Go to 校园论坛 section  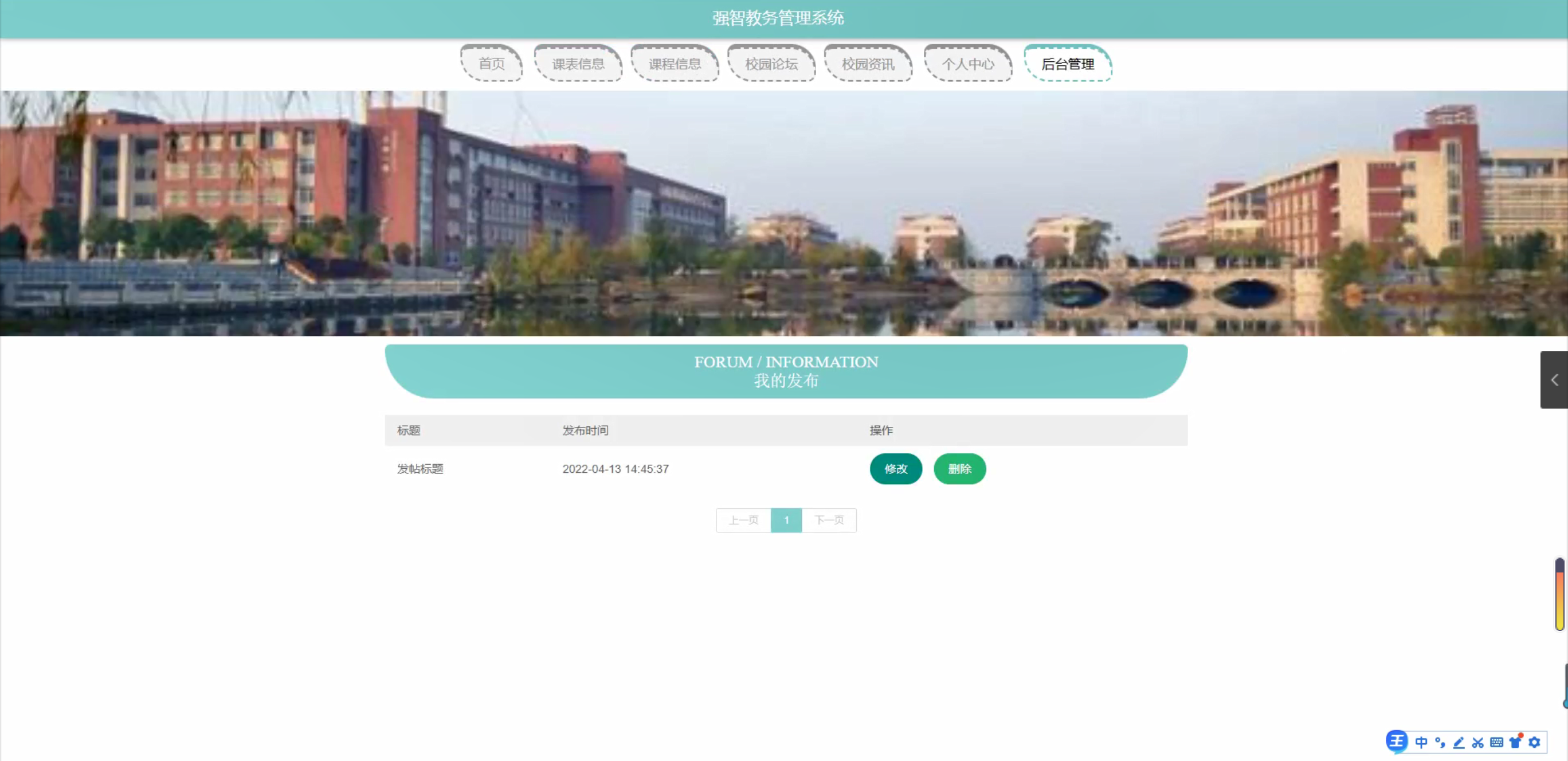pyautogui.click(x=772, y=64)
